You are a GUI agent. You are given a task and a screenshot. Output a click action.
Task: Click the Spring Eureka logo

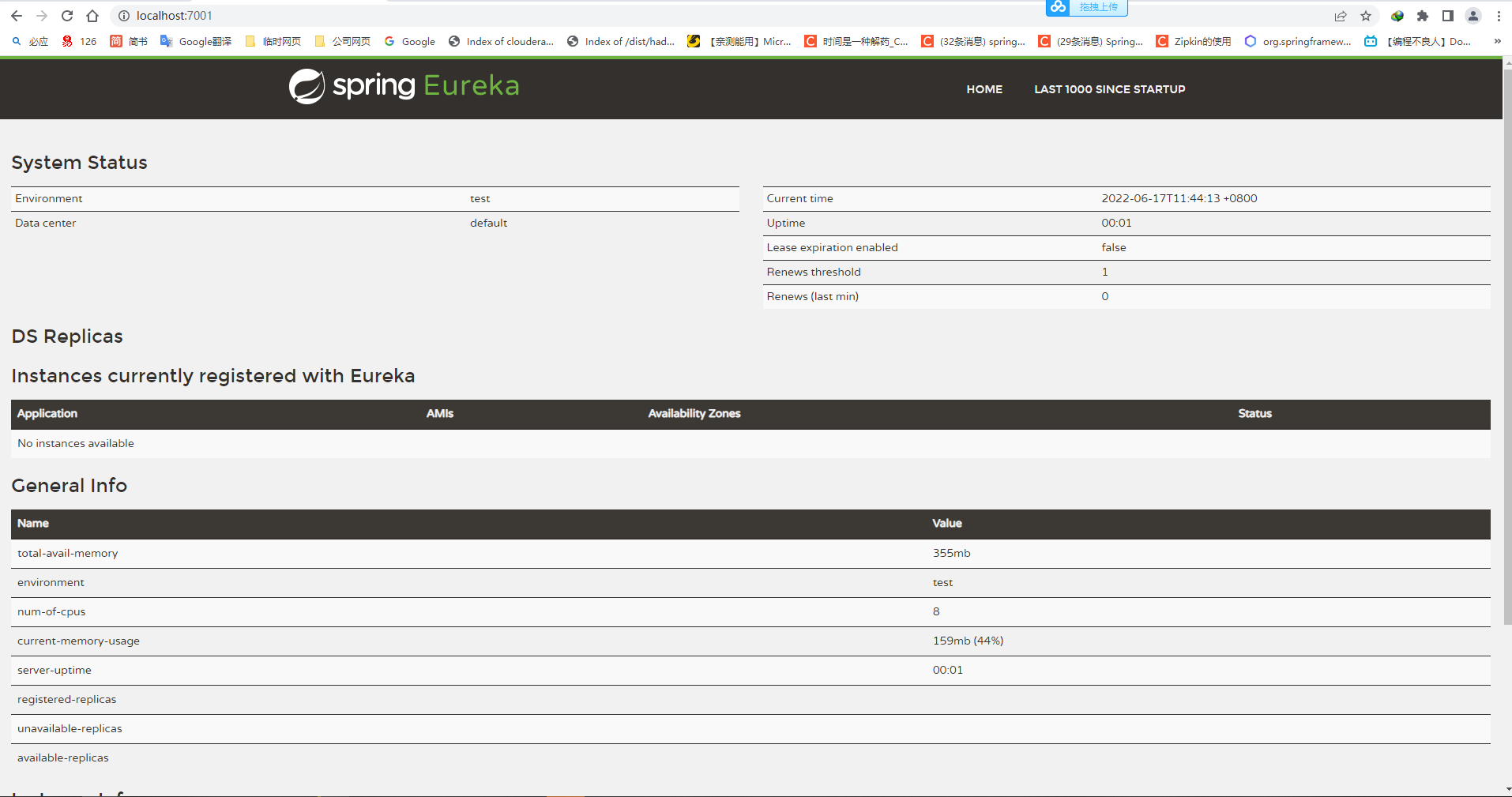pyautogui.click(x=404, y=86)
